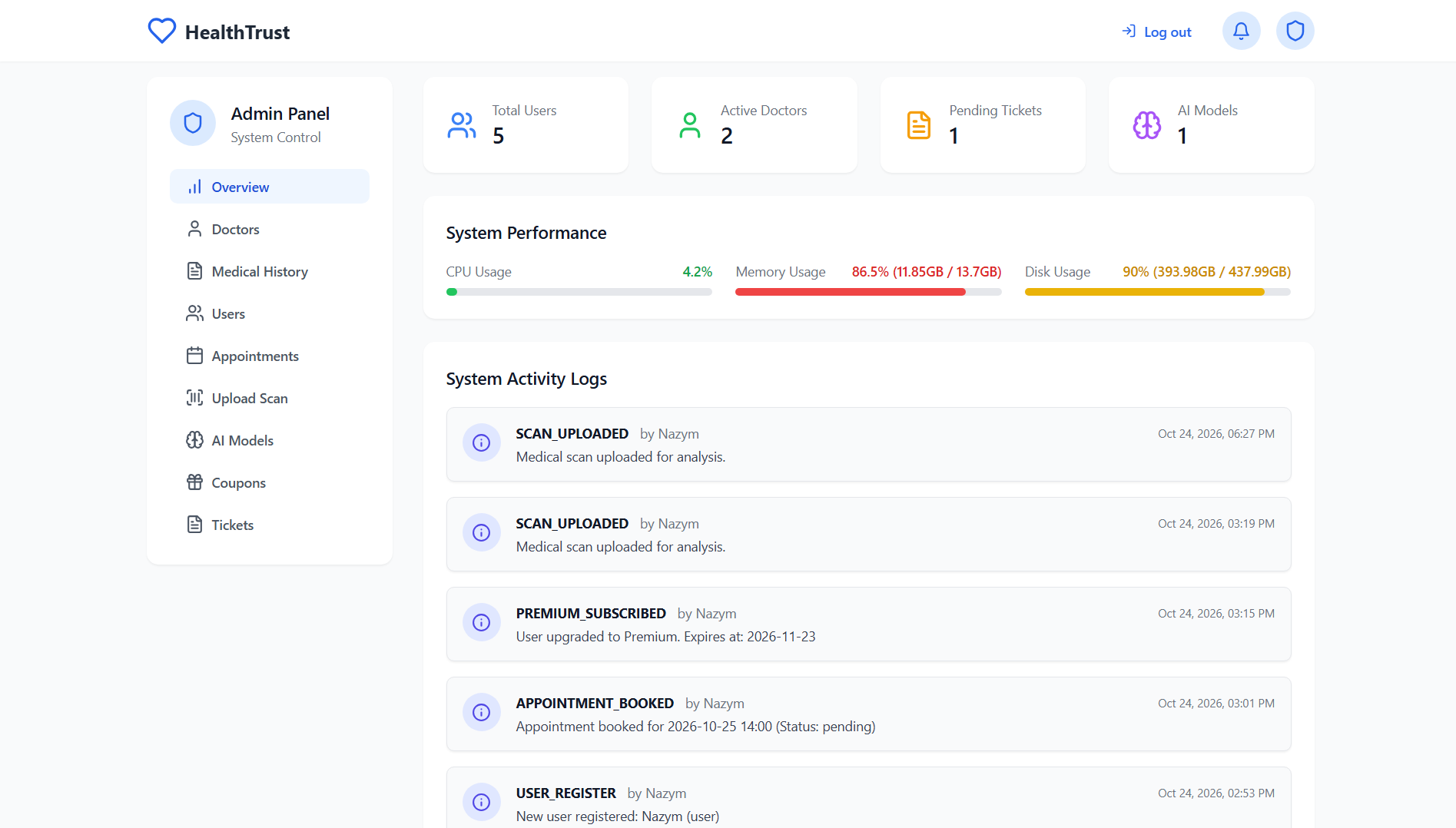Click the HealthTrust heart logo icon
The image size is (1456, 828).
coord(161,31)
